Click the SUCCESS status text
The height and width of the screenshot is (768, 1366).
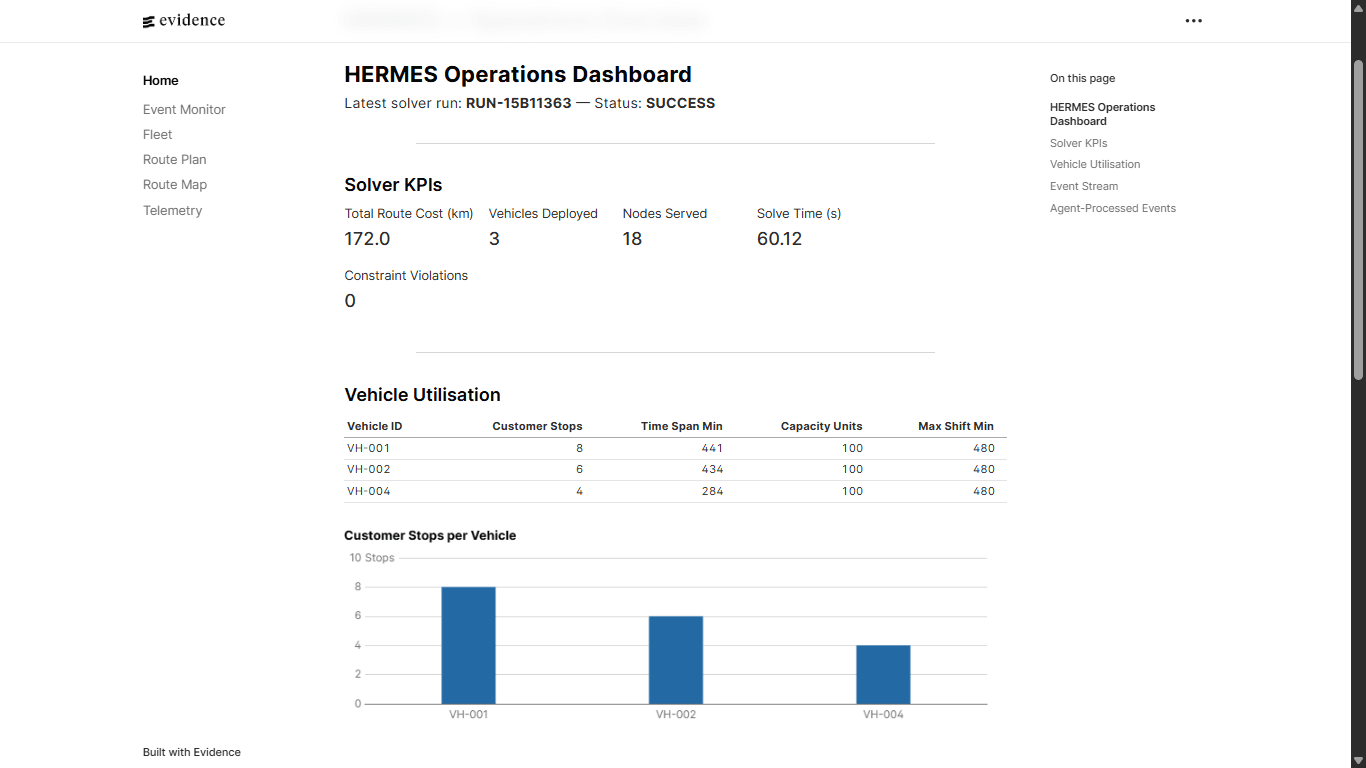coord(681,103)
